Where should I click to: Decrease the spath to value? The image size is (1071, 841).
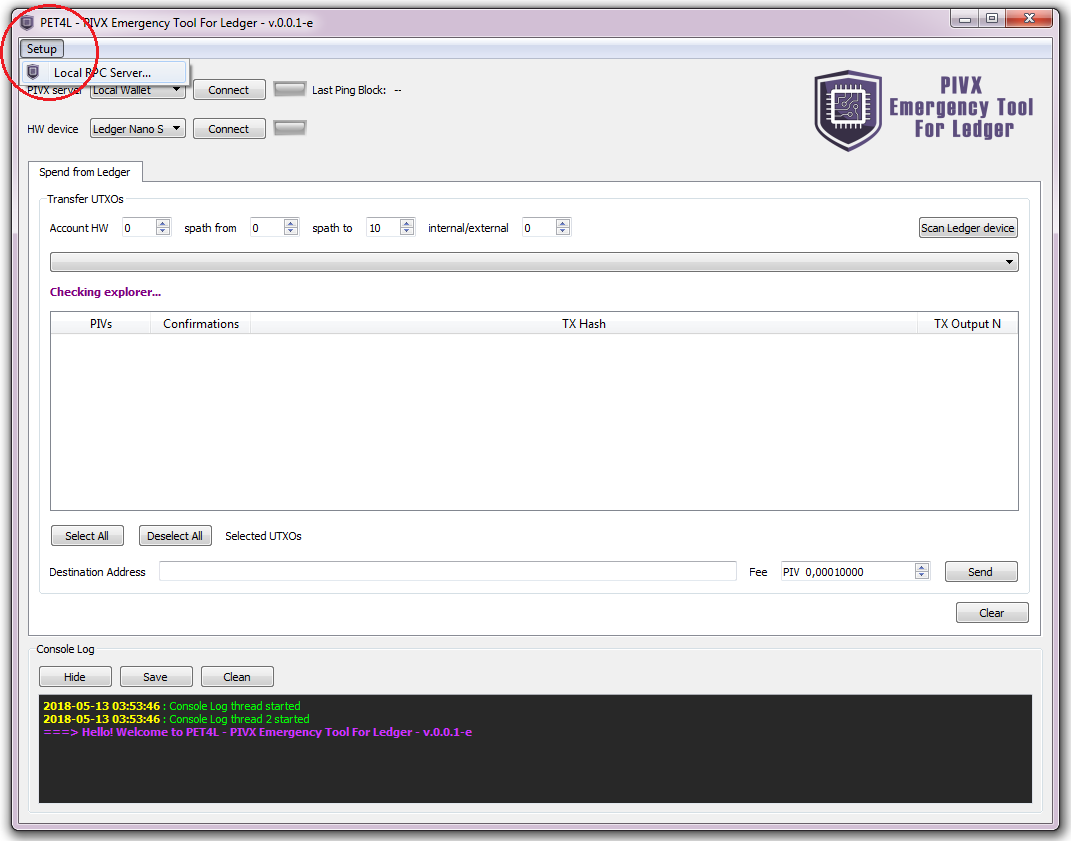click(x=407, y=232)
